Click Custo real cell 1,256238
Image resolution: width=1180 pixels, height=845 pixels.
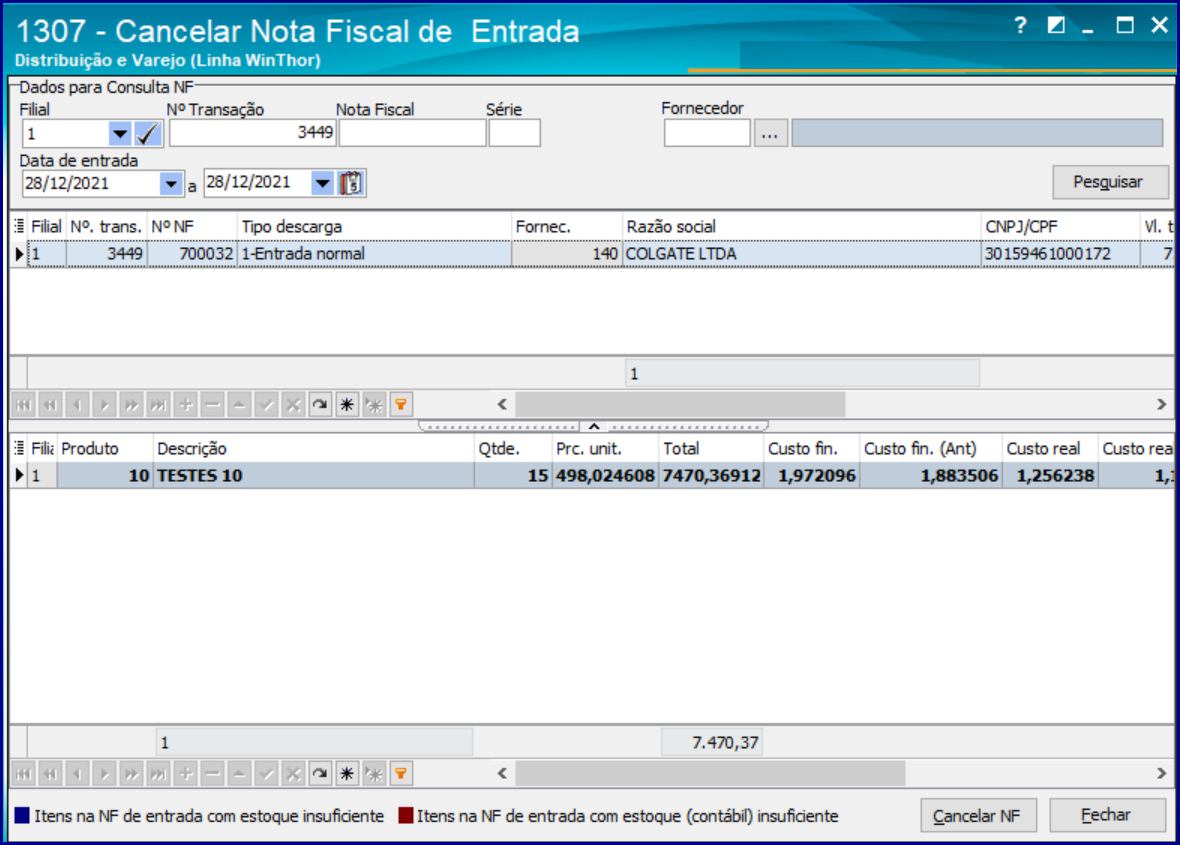pos(1050,476)
